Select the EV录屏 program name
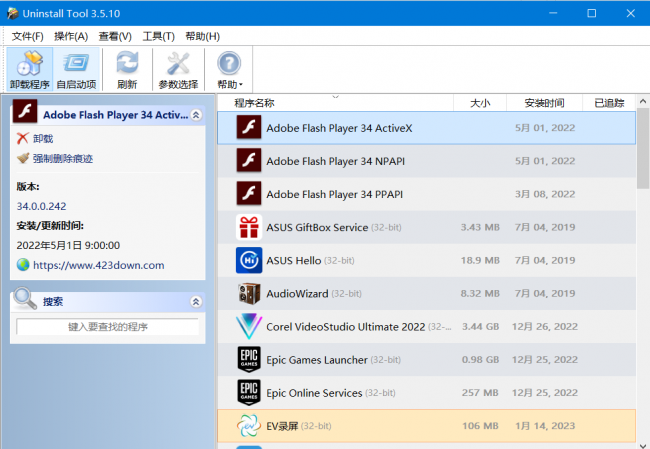This screenshot has height=449, width=650. (x=282, y=426)
